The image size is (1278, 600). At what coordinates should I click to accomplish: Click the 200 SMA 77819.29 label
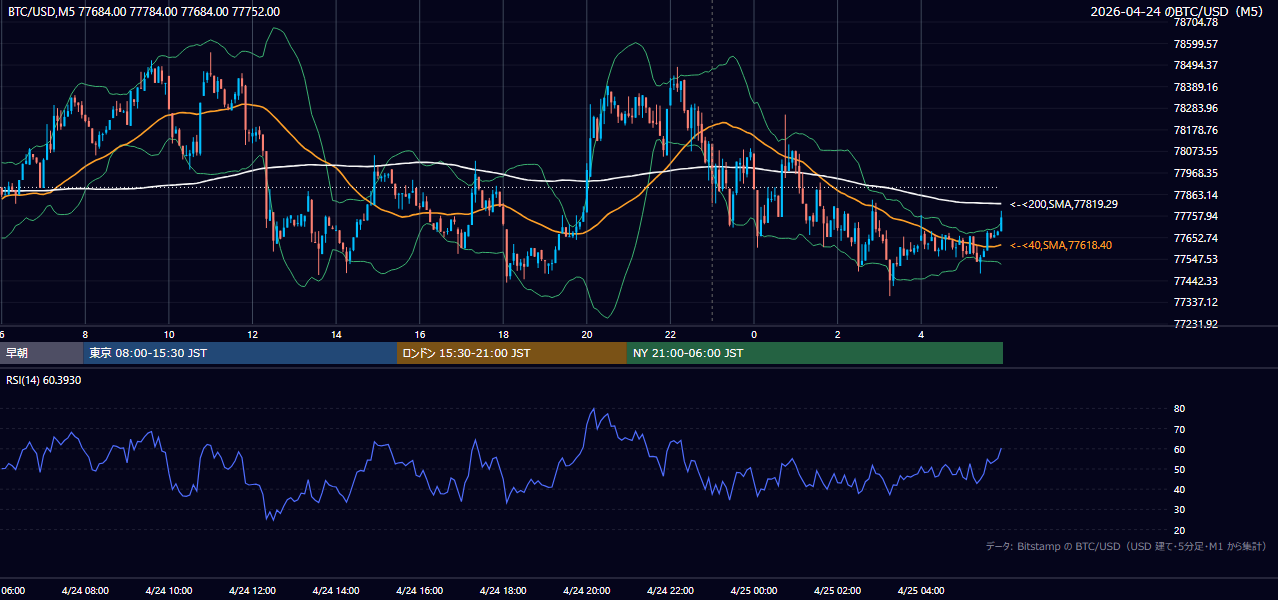pyautogui.click(x=1064, y=204)
